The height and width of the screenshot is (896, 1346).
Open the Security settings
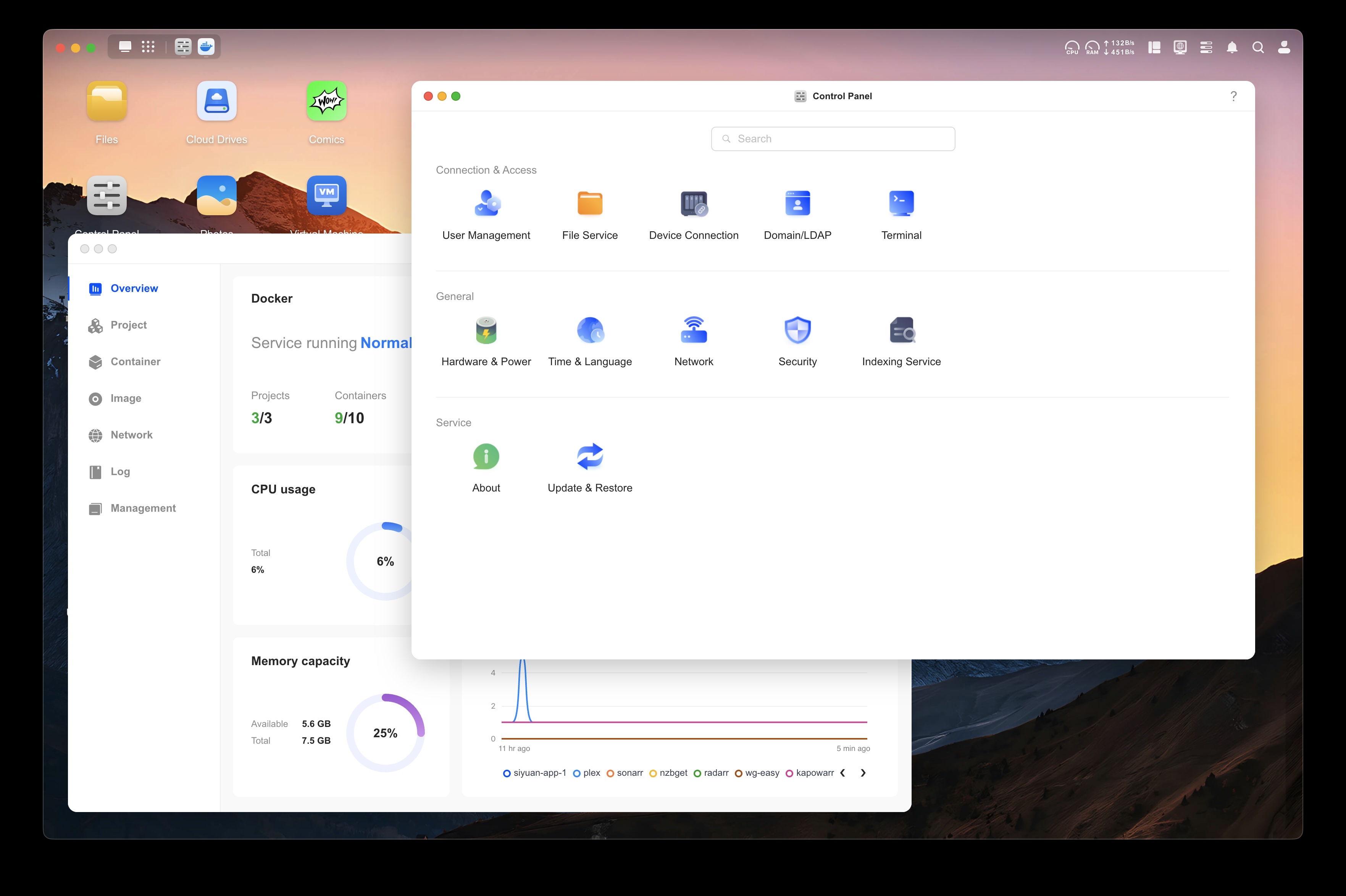[797, 340]
